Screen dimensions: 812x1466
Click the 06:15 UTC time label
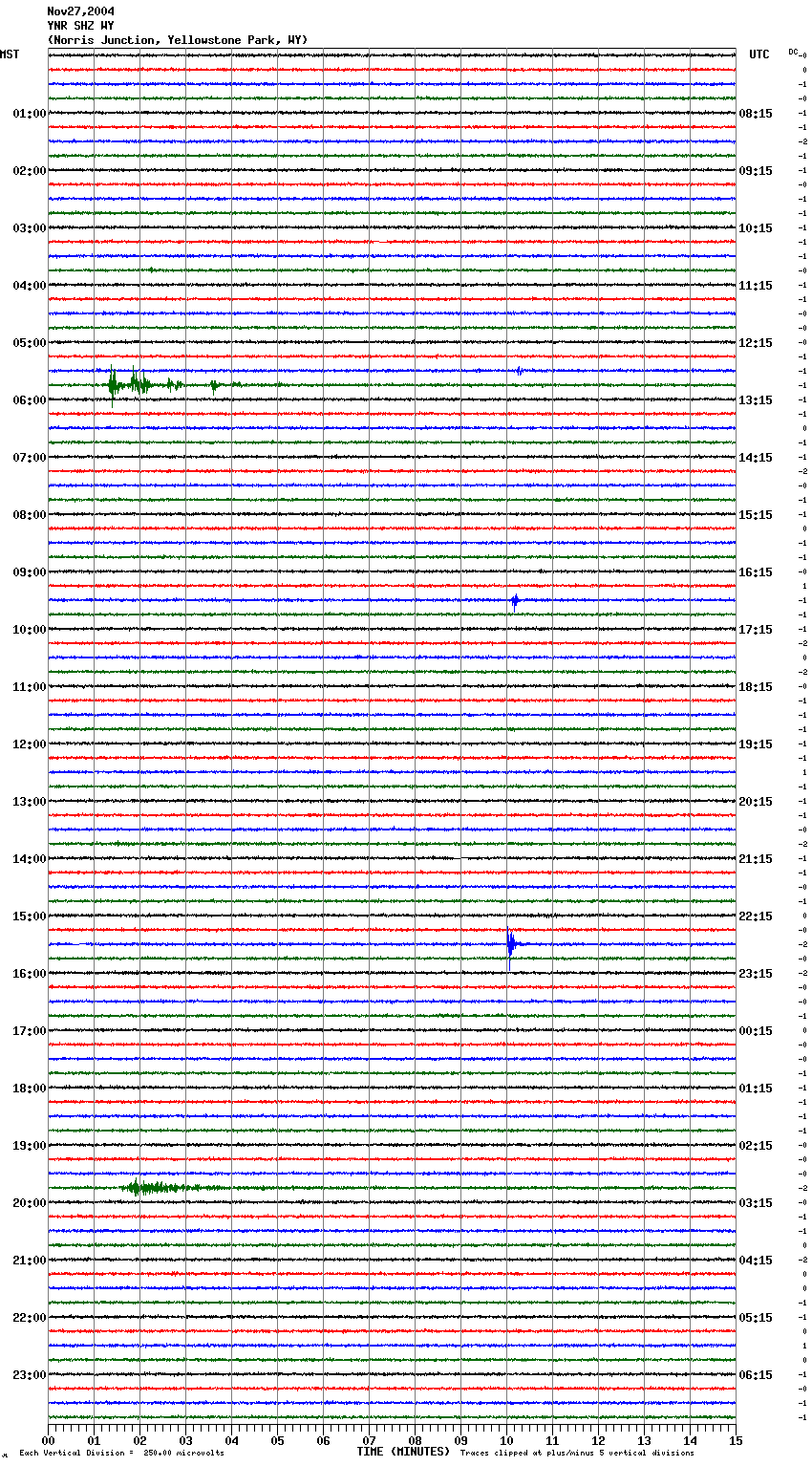tap(756, 1375)
